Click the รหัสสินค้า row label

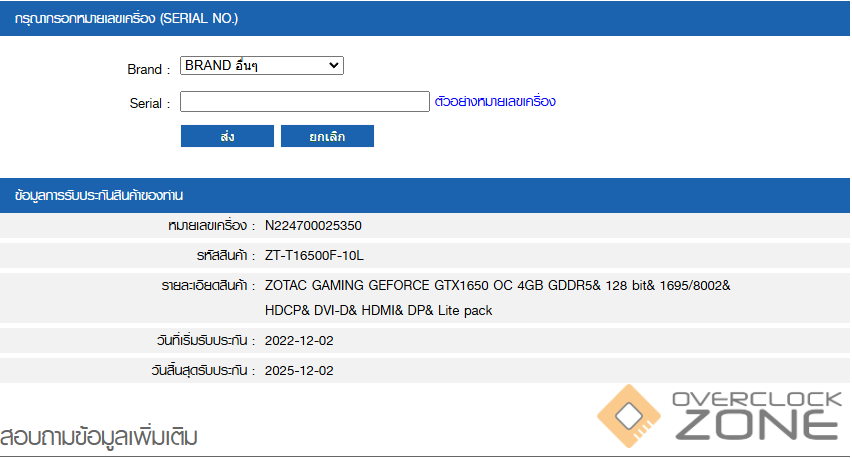click(225, 256)
